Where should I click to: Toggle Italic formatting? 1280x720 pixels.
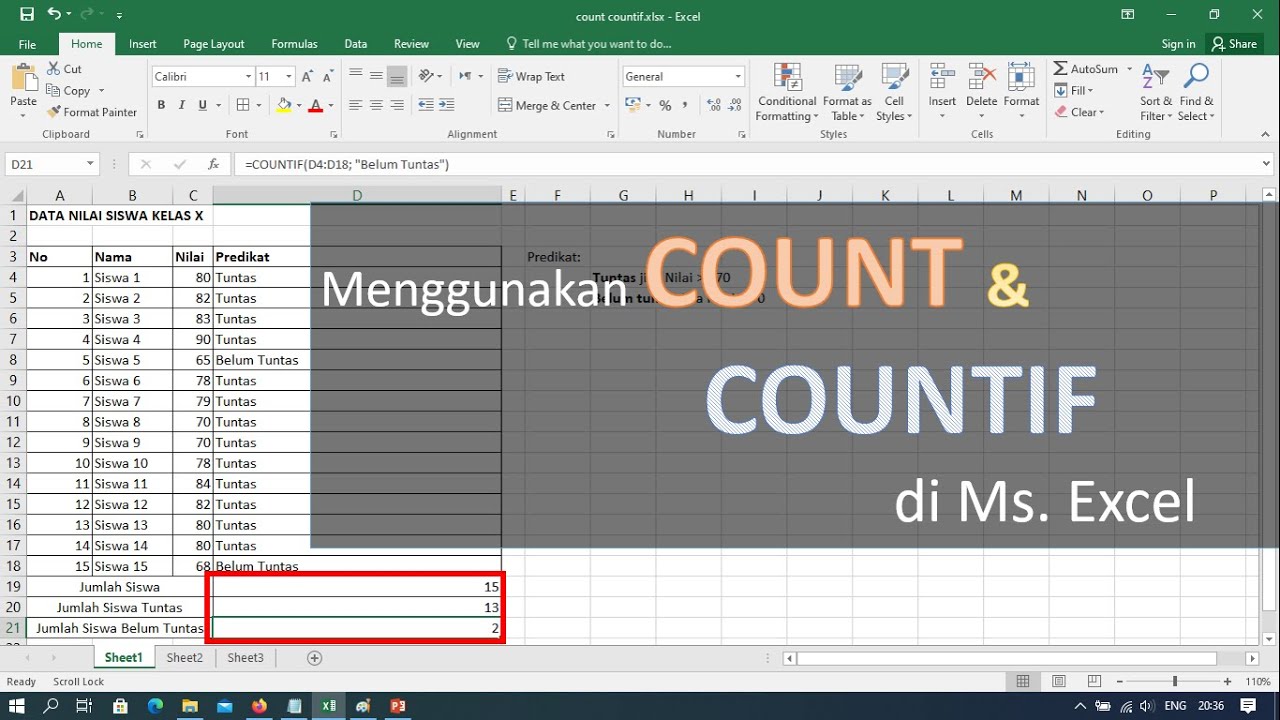coord(182,105)
